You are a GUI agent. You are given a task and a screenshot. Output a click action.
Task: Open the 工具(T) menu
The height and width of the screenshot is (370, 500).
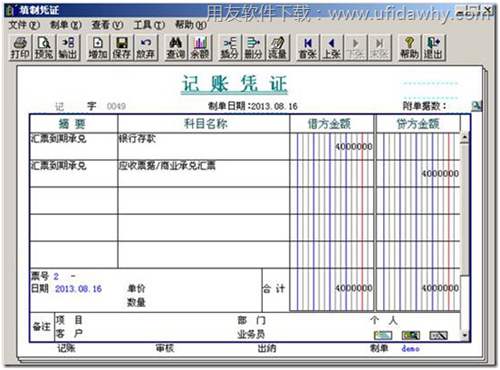point(149,25)
